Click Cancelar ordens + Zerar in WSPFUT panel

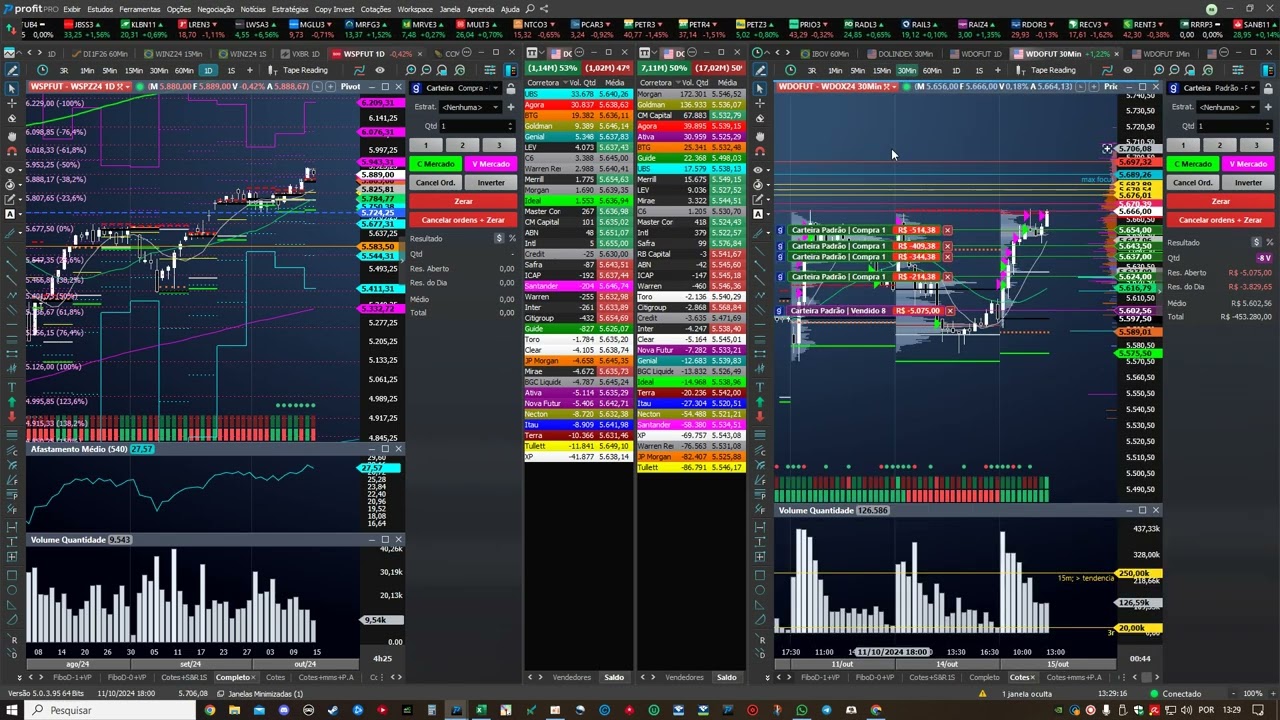[463, 220]
